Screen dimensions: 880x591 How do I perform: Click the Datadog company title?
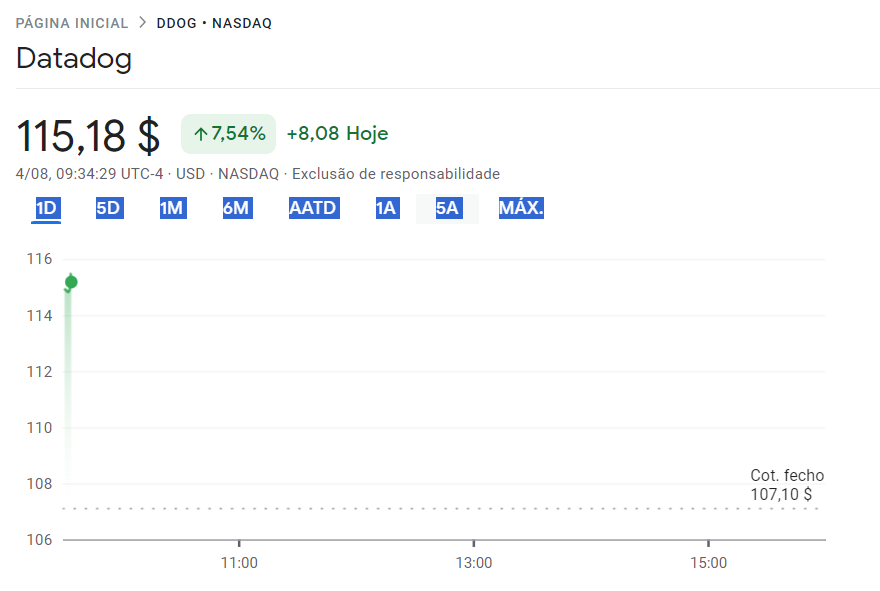74,58
